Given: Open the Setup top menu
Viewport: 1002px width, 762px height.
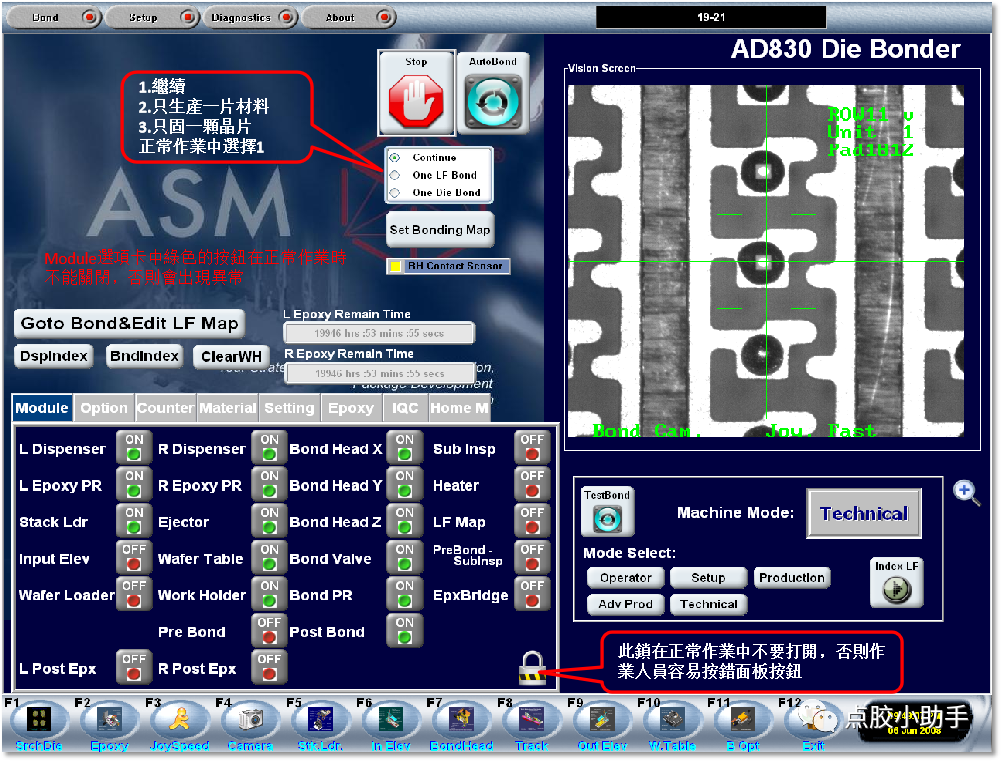Looking at the screenshot, I should pos(152,17).
